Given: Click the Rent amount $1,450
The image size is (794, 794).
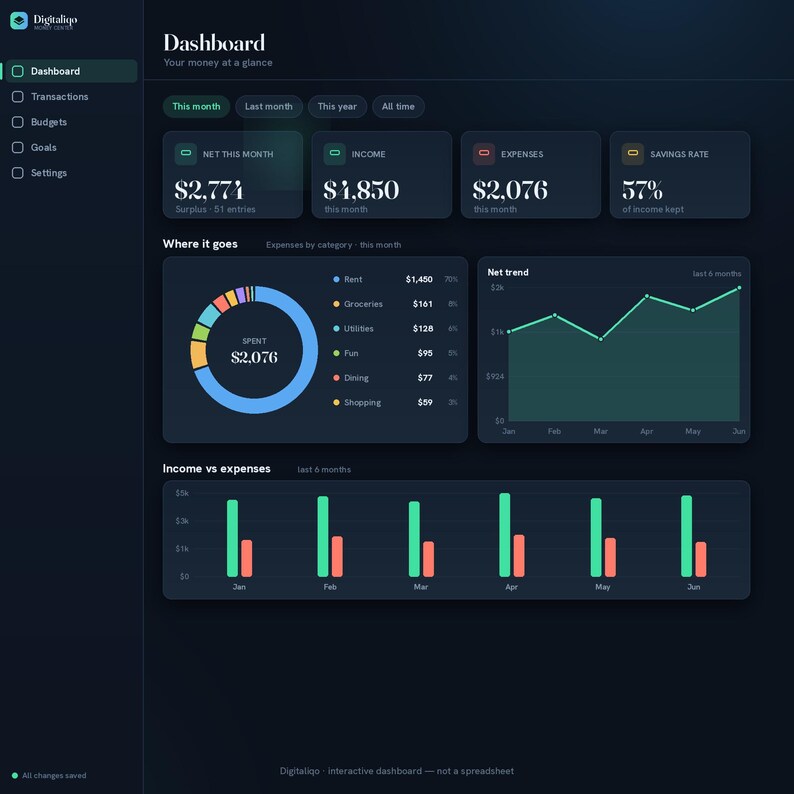Looking at the screenshot, I should [419, 280].
